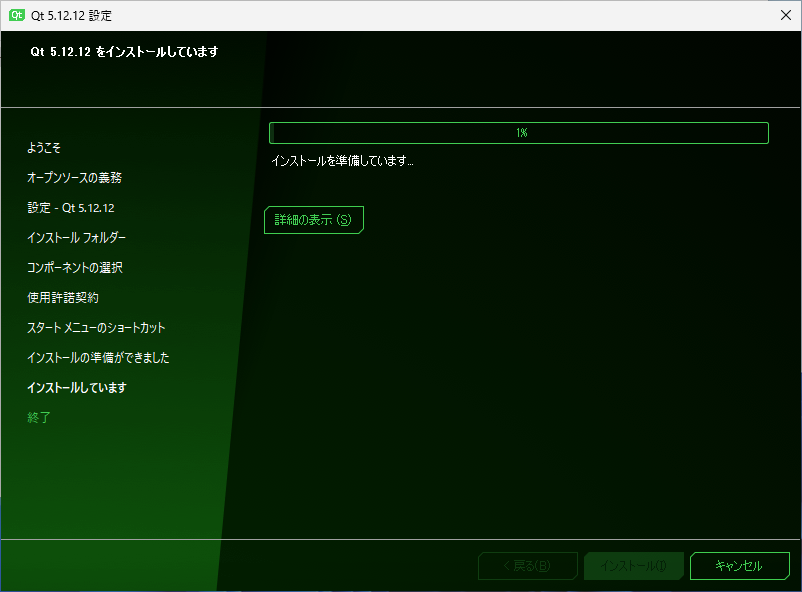Screen dimensions: 802x592
Task: Select the オープンソースの義務 step
Action: pyautogui.click(x=75, y=178)
